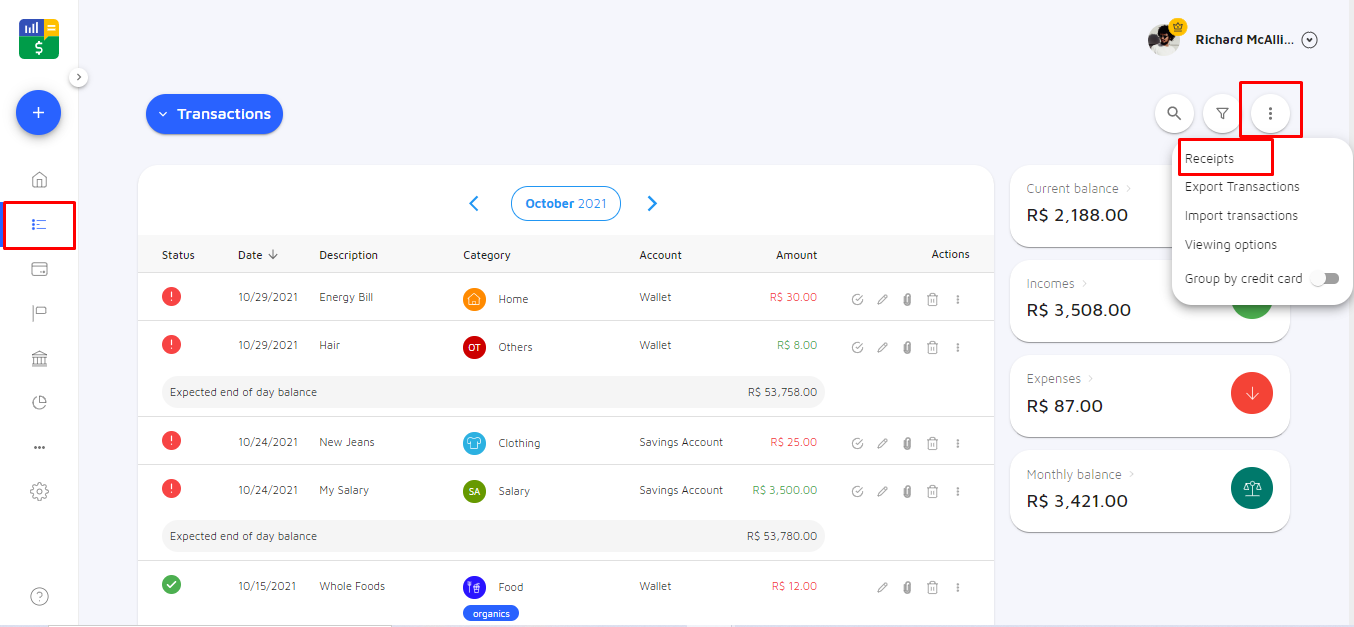
Task: Edit the New Jeans transaction
Action: (x=882, y=444)
